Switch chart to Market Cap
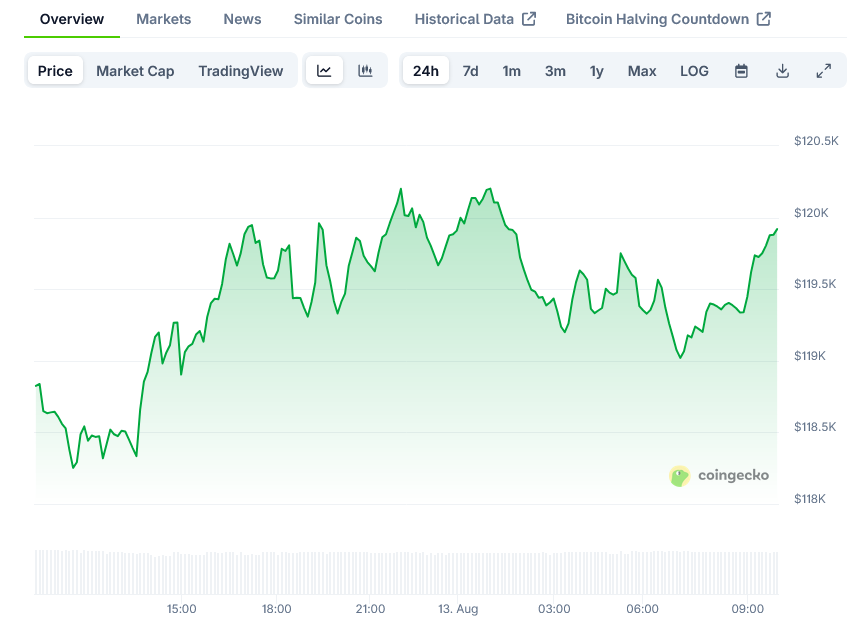The height and width of the screenshot is (628, 847). pyautogui.click(x=135, y=71)
